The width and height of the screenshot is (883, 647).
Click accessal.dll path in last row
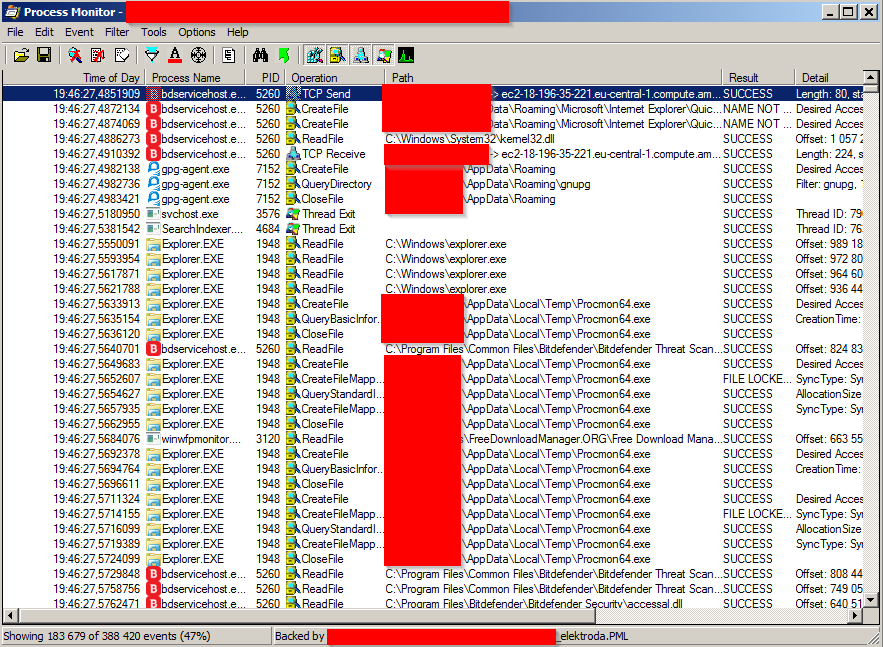[533, 604]
